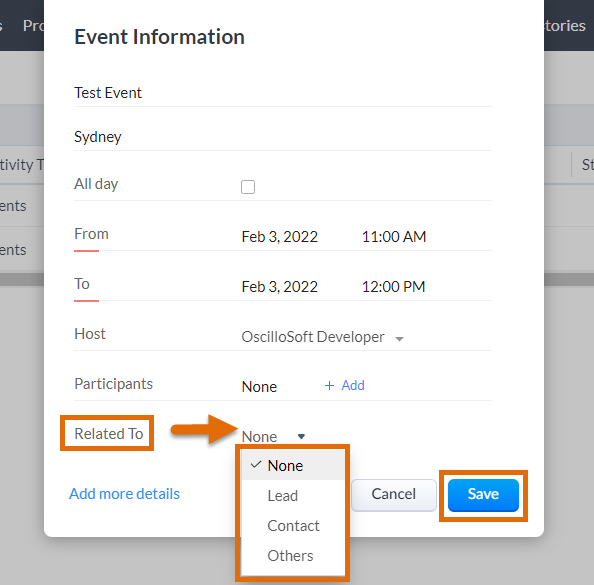Click the plus icon beside Add participants
Viewport: 594px width, 585px height.
[329, 386]
